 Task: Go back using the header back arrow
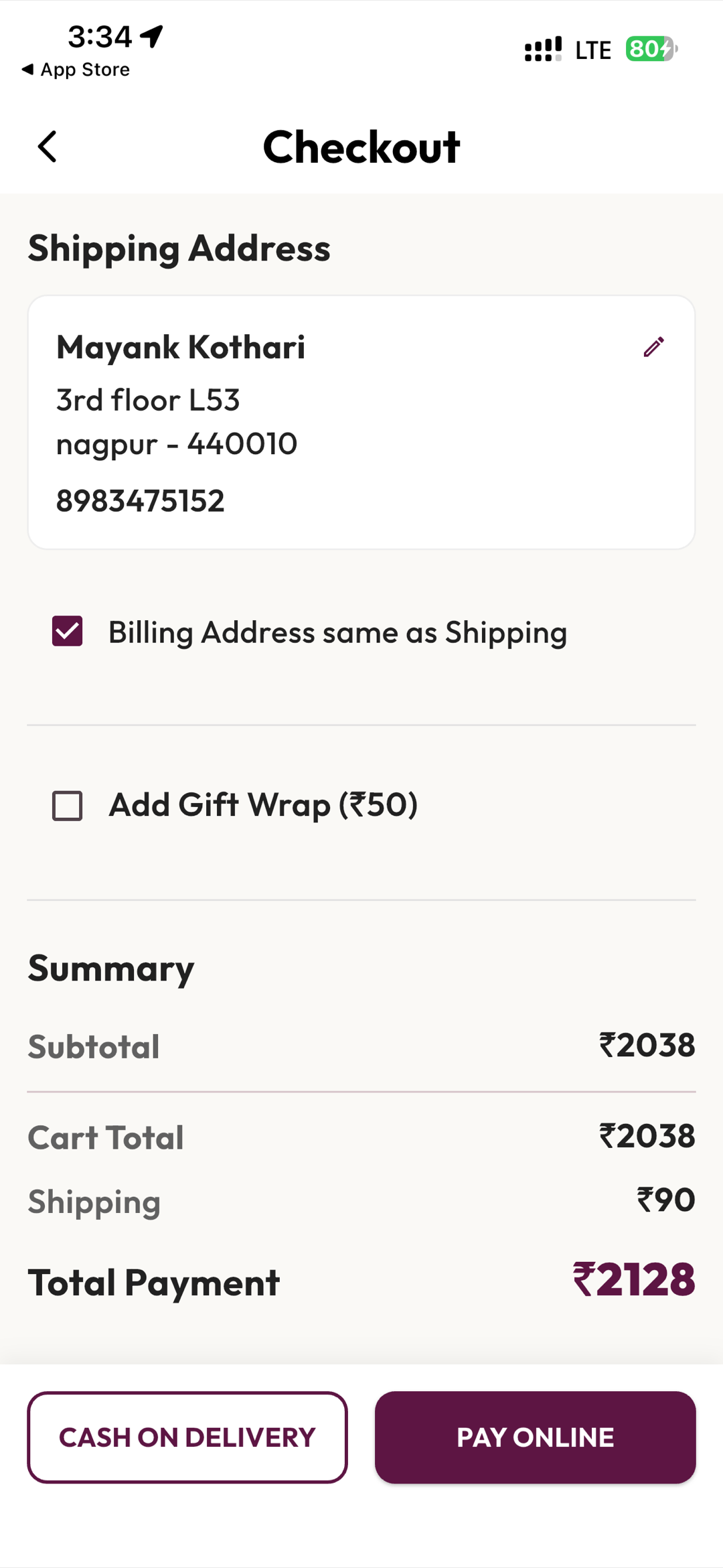pos(48,147)
